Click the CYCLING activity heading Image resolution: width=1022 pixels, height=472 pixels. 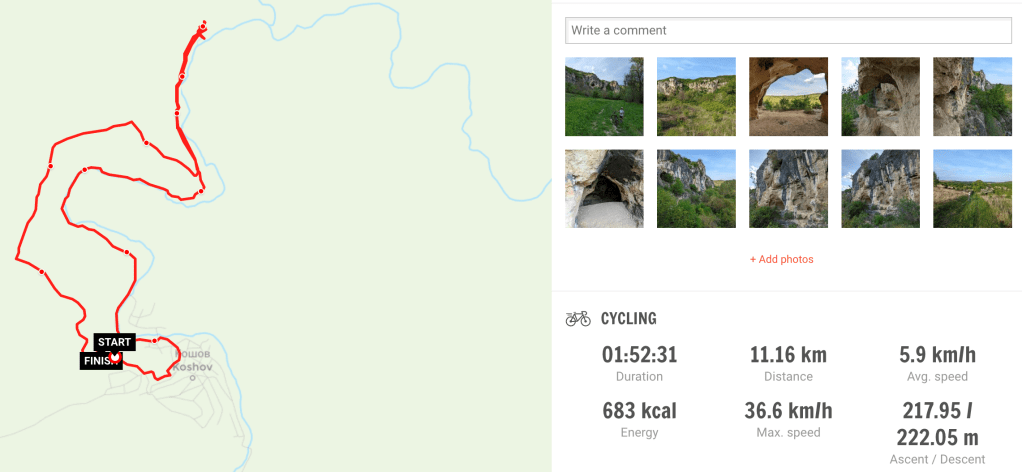click(x=628, y=319)
